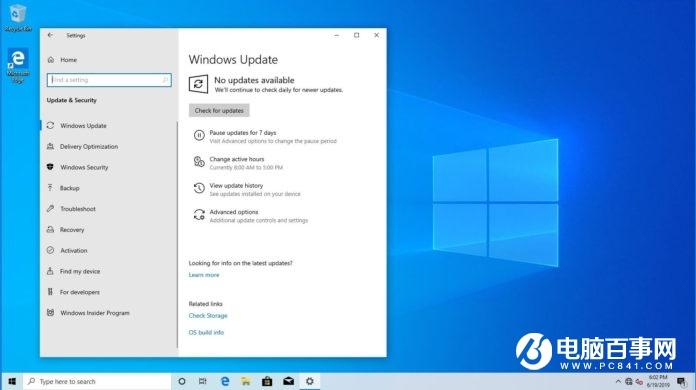Select Recovery in sidebar
The width and height of the screenshot is (696, 390).
[x=72, y=230]
